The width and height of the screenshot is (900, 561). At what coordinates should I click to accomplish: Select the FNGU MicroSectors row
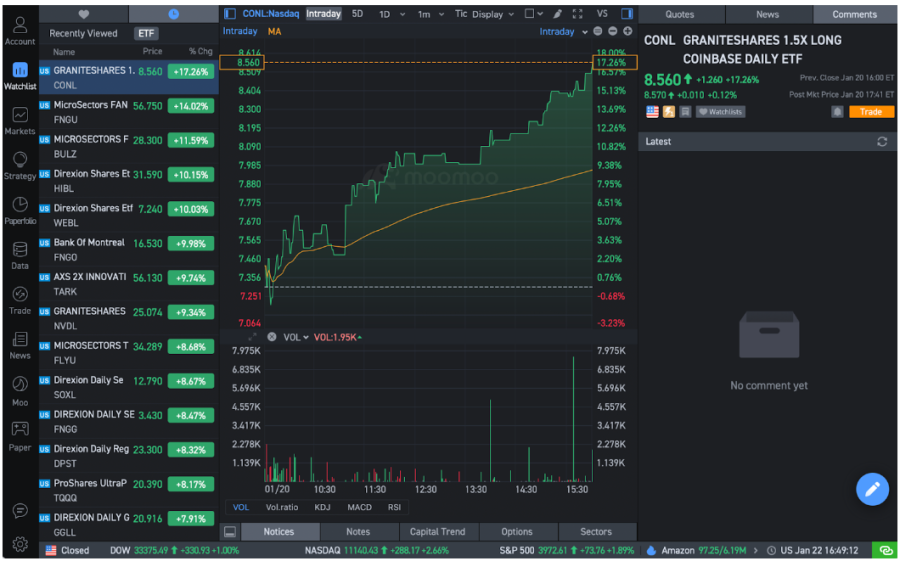(129, 112)
